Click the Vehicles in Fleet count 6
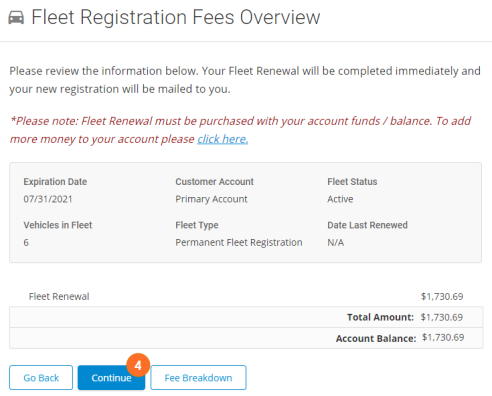 (x=26, y=242)
